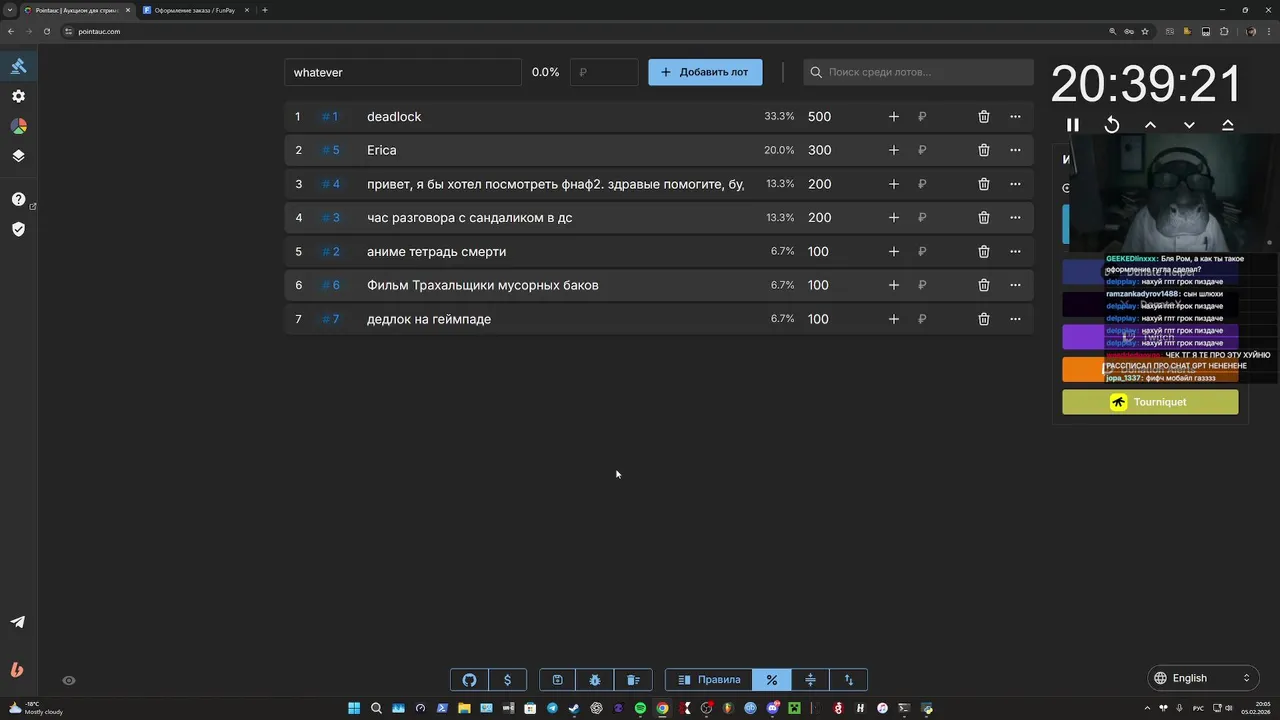Switch to the Pointauc browser tab
This screenshot has width=1280, height=720.
click(x=77, y=10)
